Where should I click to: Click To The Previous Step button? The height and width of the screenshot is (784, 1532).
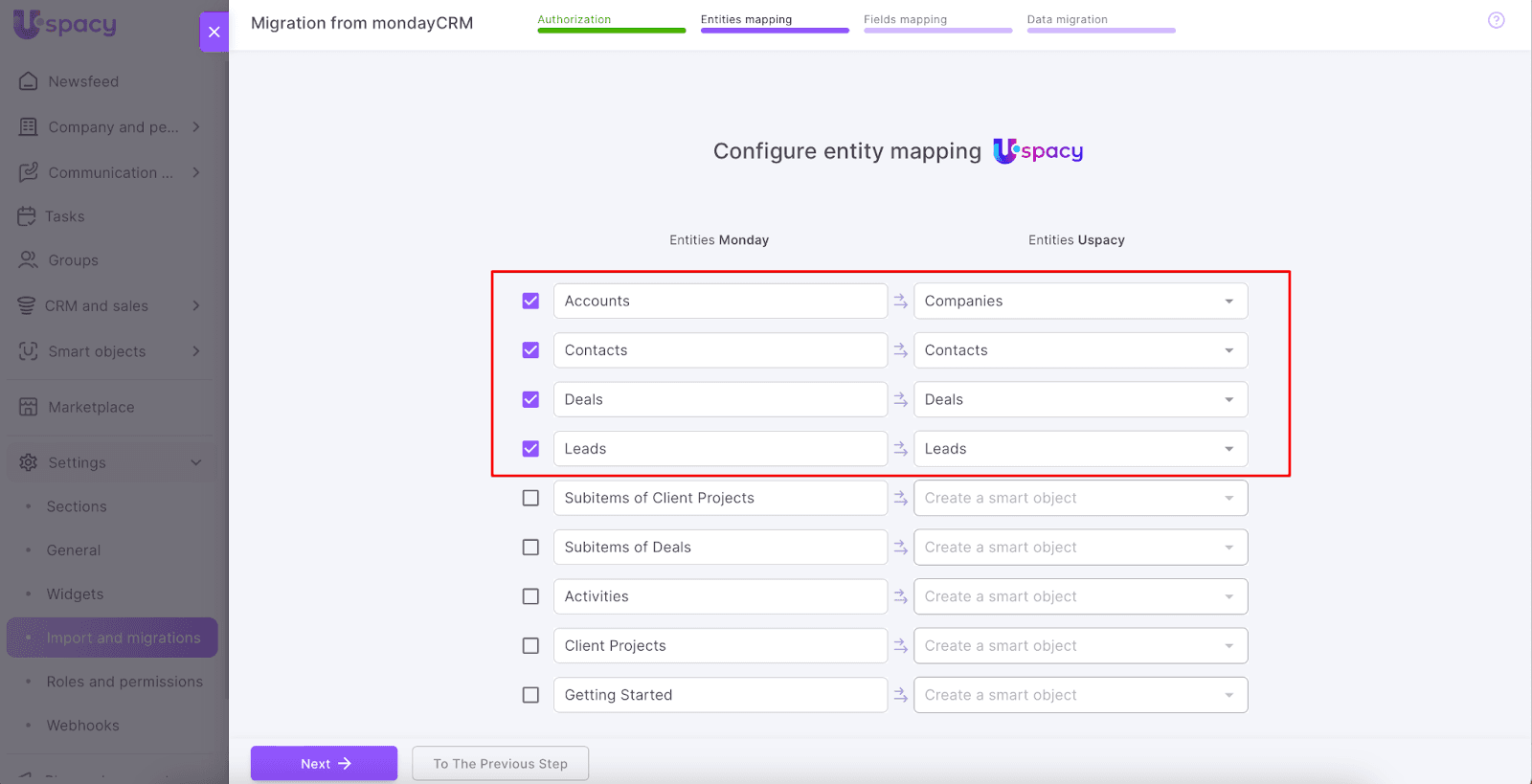pos(500,763)
